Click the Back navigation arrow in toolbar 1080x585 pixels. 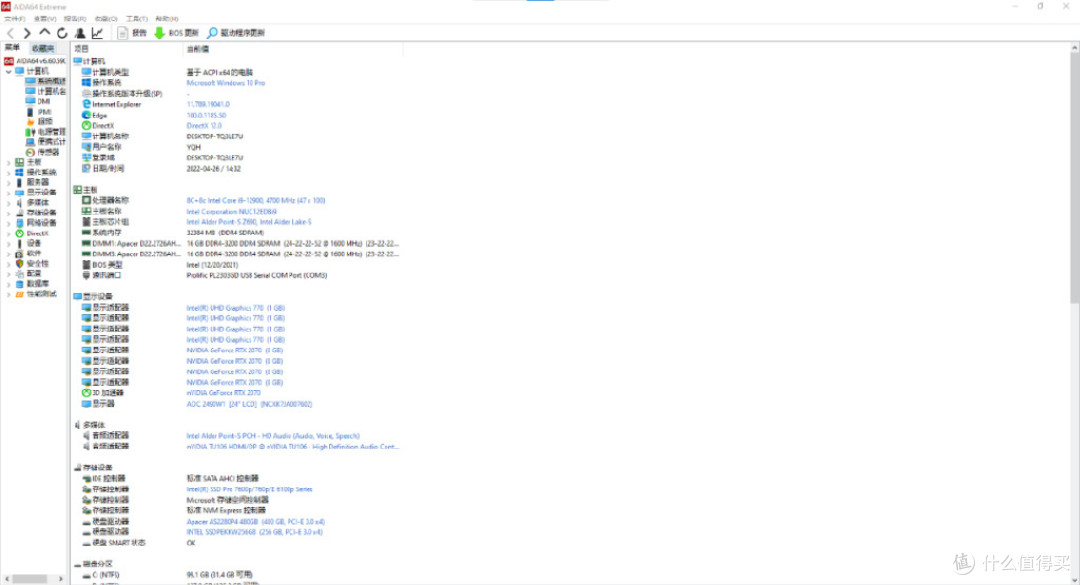pyautogui.click(x=10, y=33)
